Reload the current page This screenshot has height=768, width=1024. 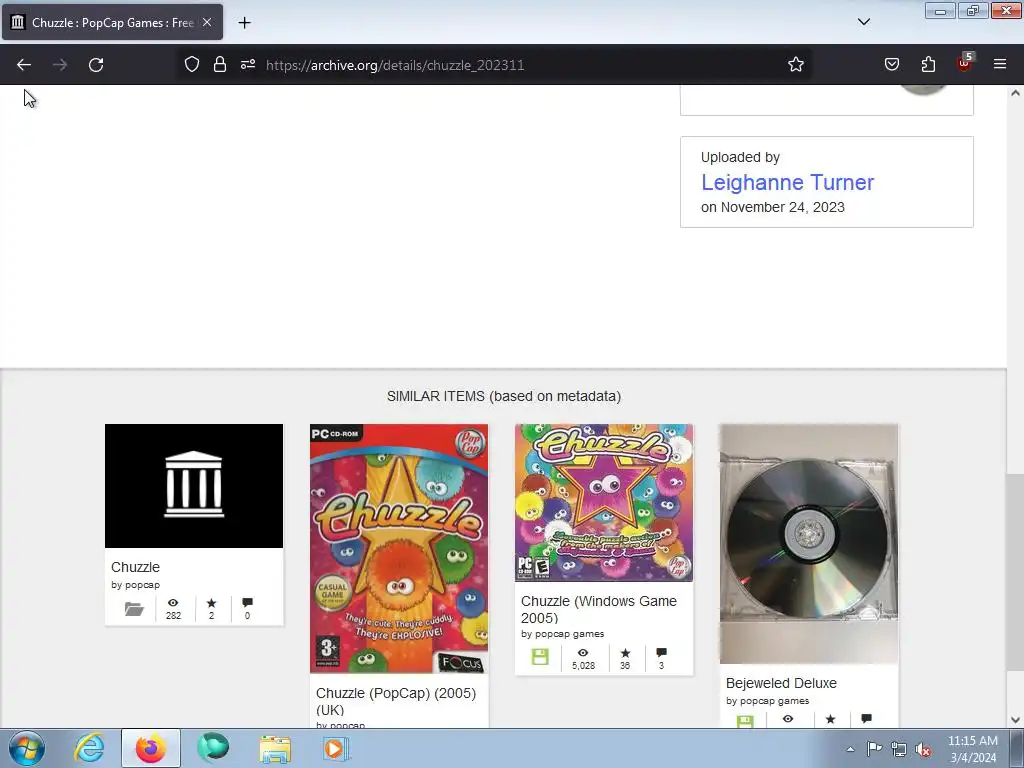point(96,65)
